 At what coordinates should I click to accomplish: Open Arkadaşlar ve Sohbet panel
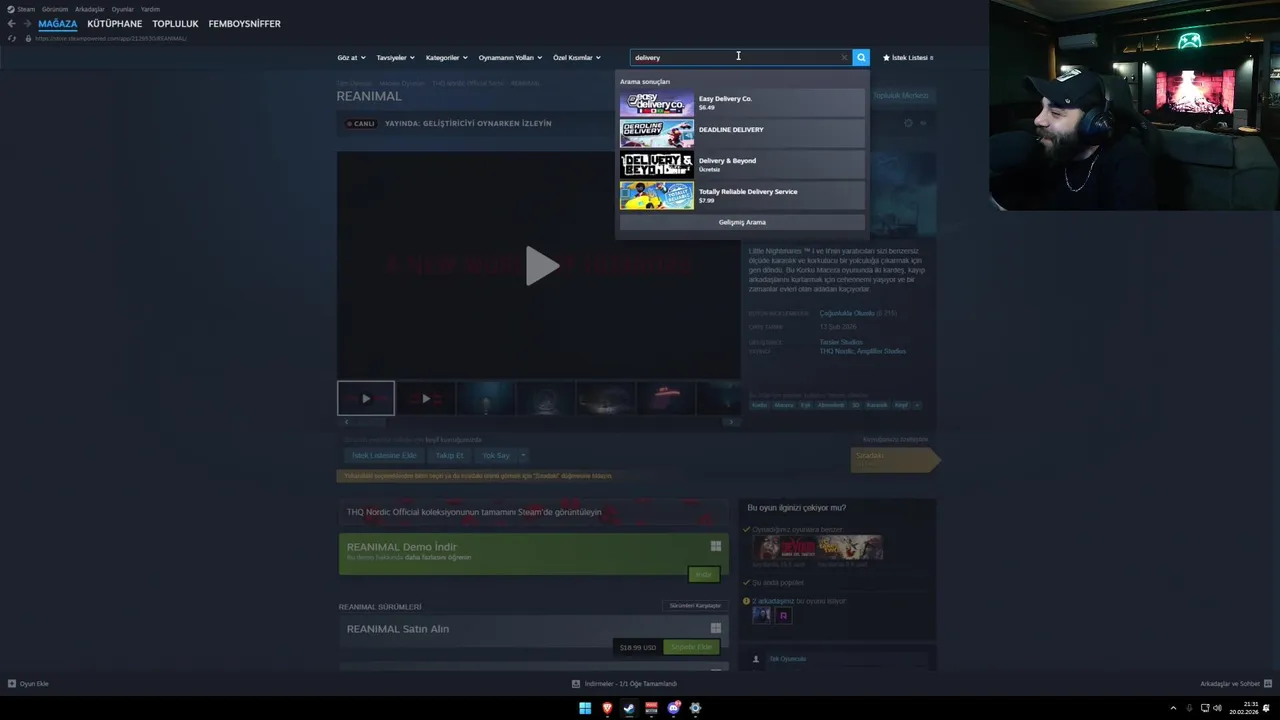coord(1235,684)
